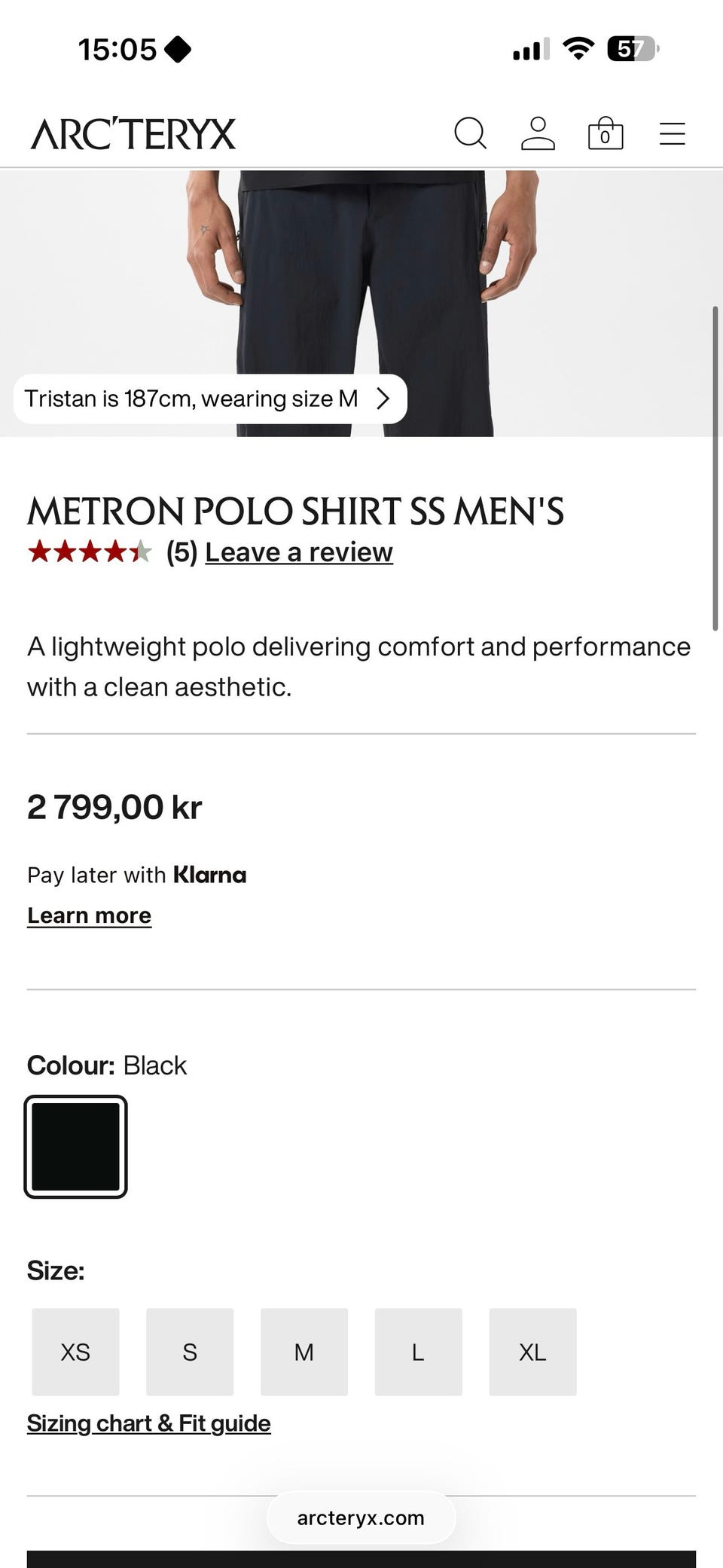Open Sizing chart & Fit guide
This screenshot has height=1568, width=723.
click(148, 1423)
